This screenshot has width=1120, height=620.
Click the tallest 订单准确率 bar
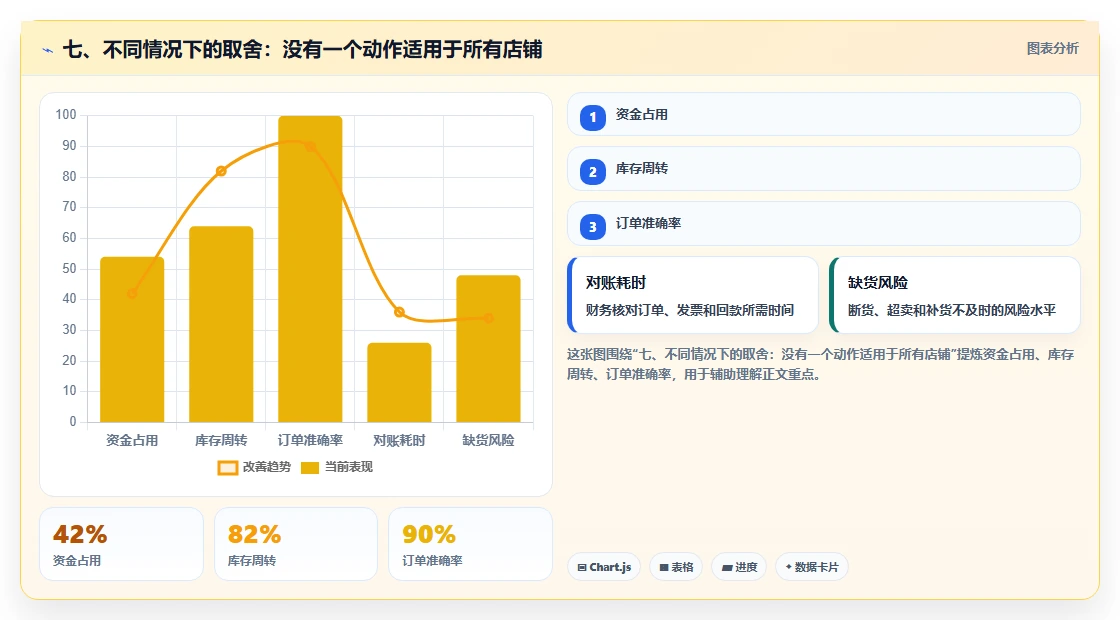click(310, 269)
